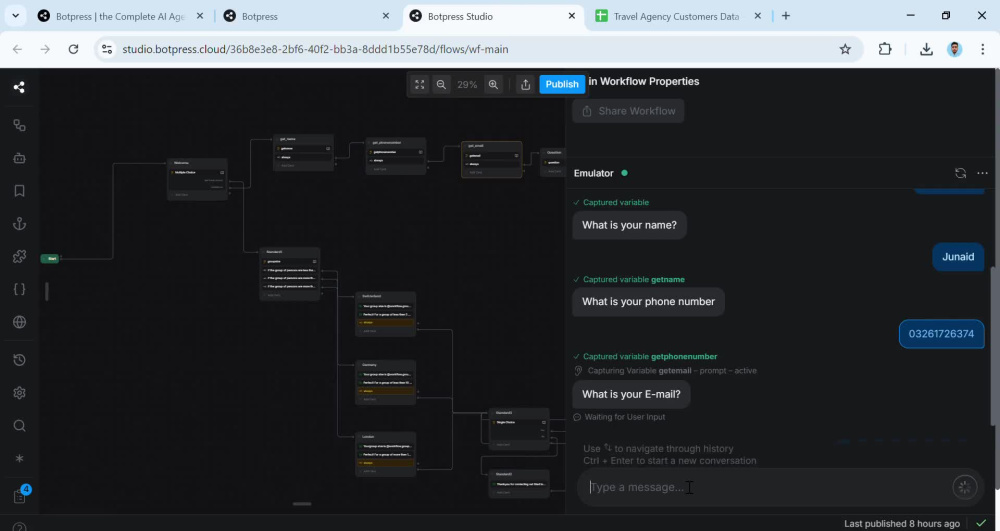Click the Waiting for User Input status

point(619,417)
